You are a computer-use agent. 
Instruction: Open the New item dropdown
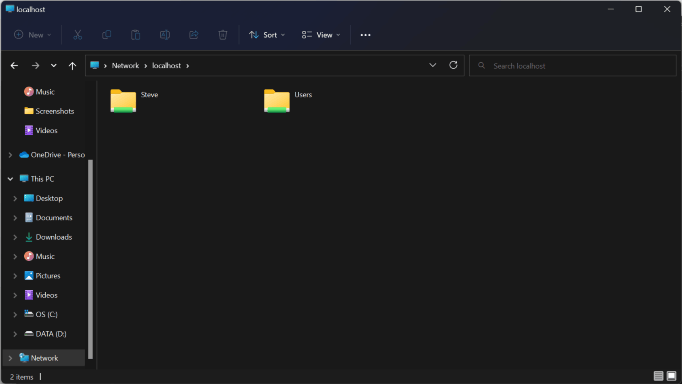[x=33, y=35]
